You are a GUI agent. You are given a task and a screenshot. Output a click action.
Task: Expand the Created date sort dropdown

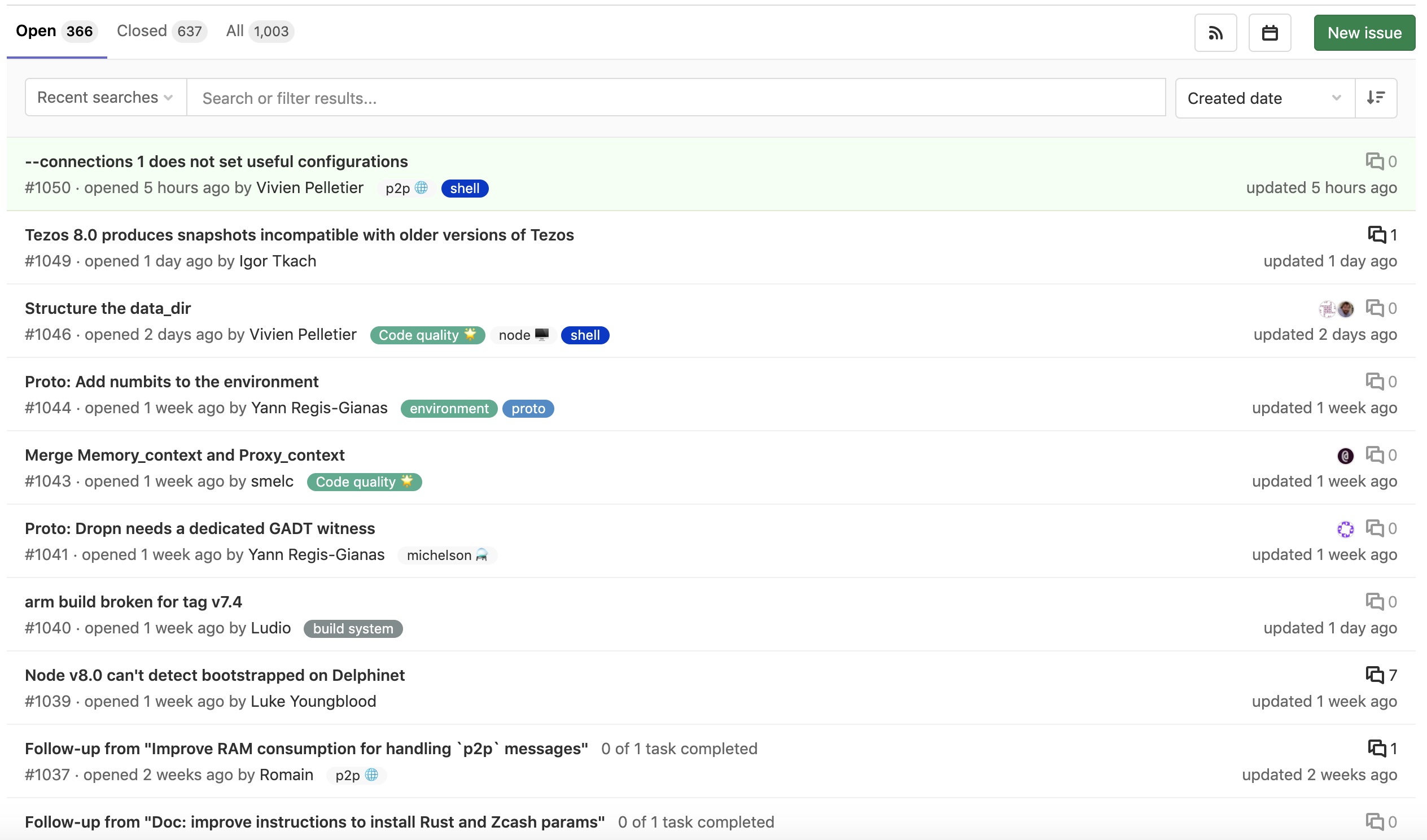pyautogui.click(x=1264, y=98)
